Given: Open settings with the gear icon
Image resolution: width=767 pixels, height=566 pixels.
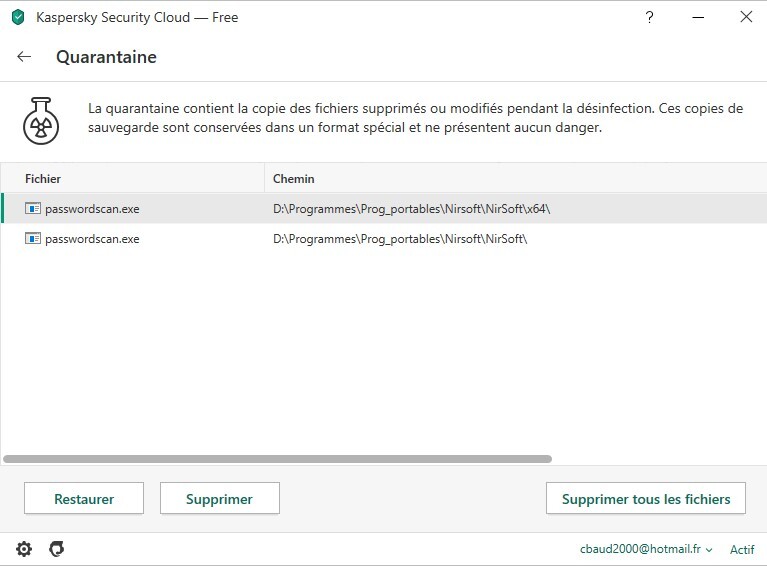Looking at the screenshot, I should (24, 549).
